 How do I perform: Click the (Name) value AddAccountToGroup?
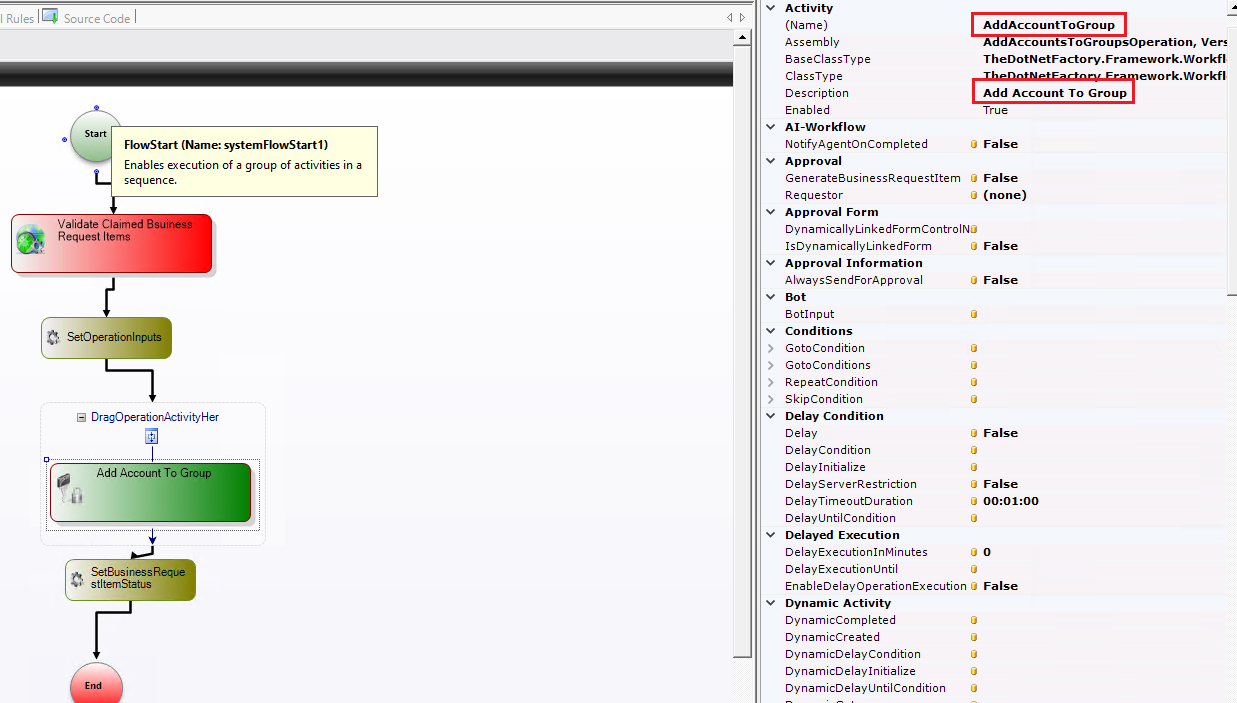click(1048, 25)
